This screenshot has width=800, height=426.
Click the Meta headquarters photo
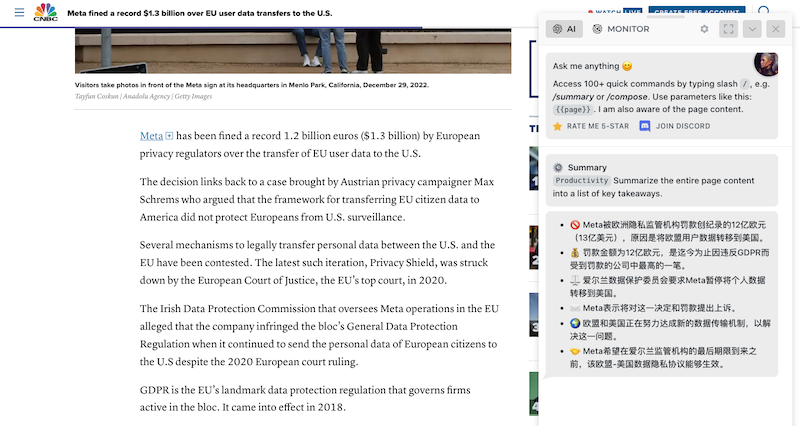[x=293, y=51]
